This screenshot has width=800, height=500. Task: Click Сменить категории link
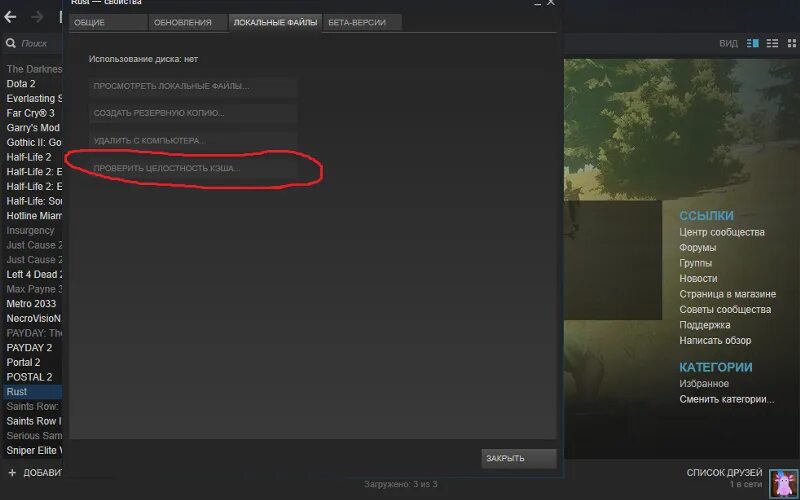click(727, 399)
